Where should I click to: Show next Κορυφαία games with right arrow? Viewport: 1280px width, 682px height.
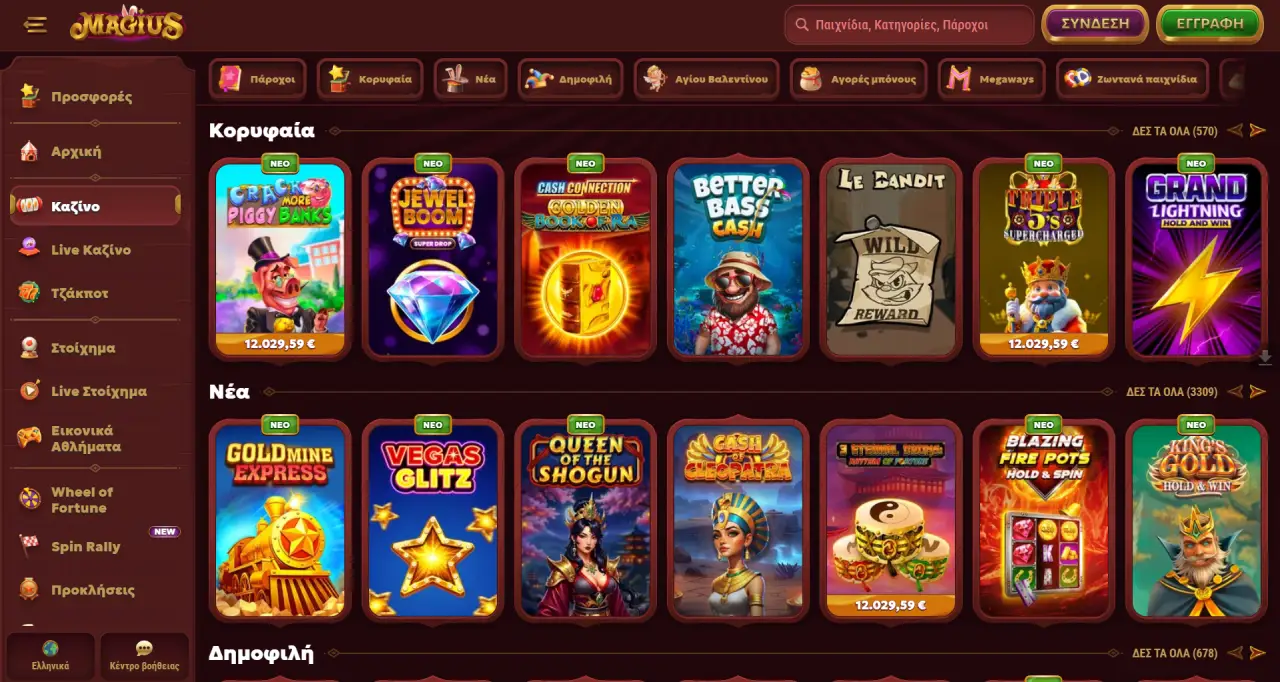(x=1258, y=131)
